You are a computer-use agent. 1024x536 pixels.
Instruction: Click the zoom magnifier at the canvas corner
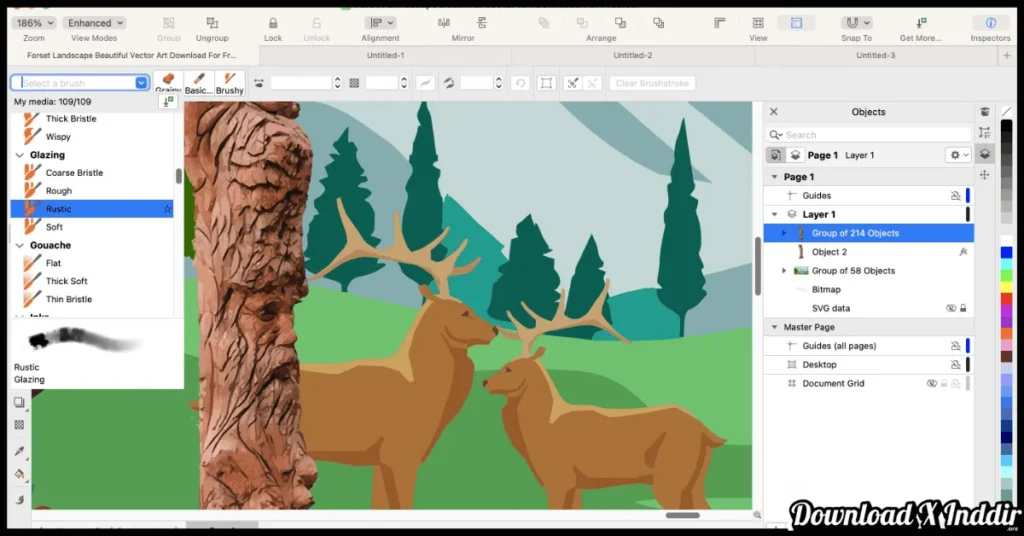757,515
